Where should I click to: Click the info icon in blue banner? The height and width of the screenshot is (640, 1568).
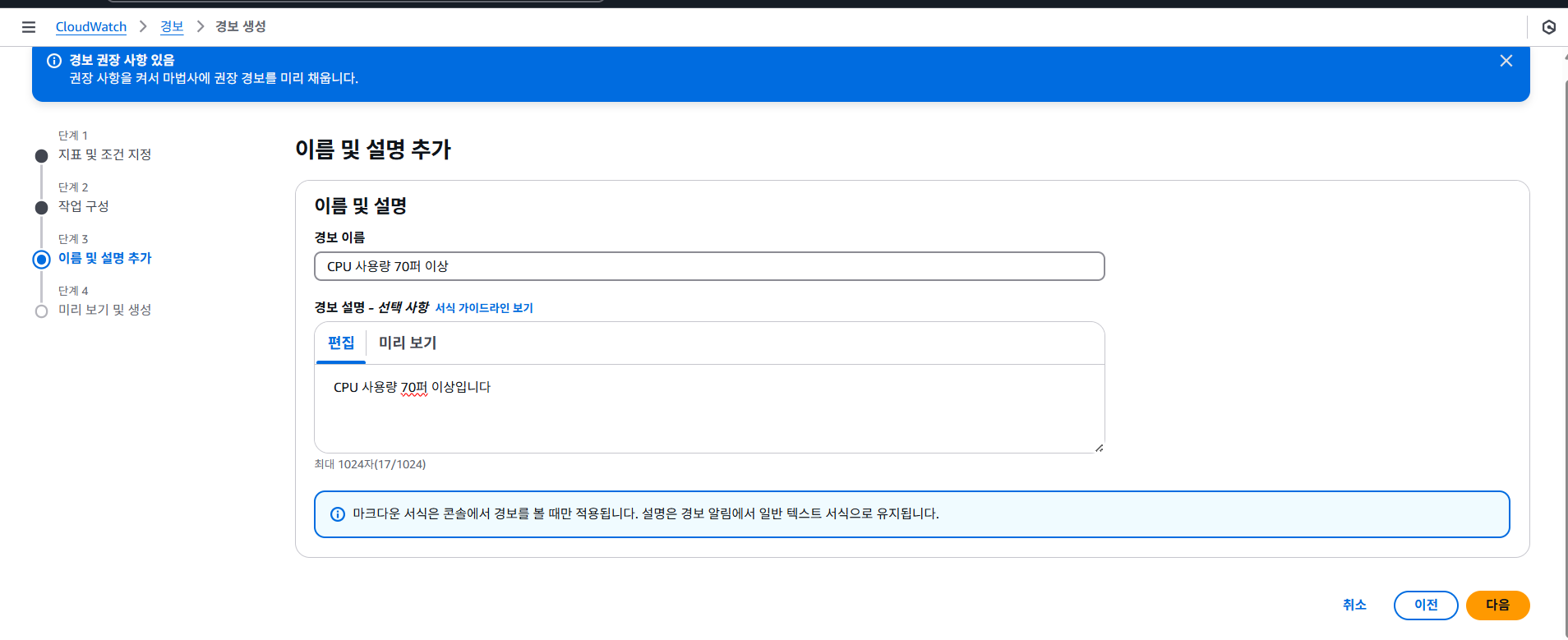(x=54, y=61)
